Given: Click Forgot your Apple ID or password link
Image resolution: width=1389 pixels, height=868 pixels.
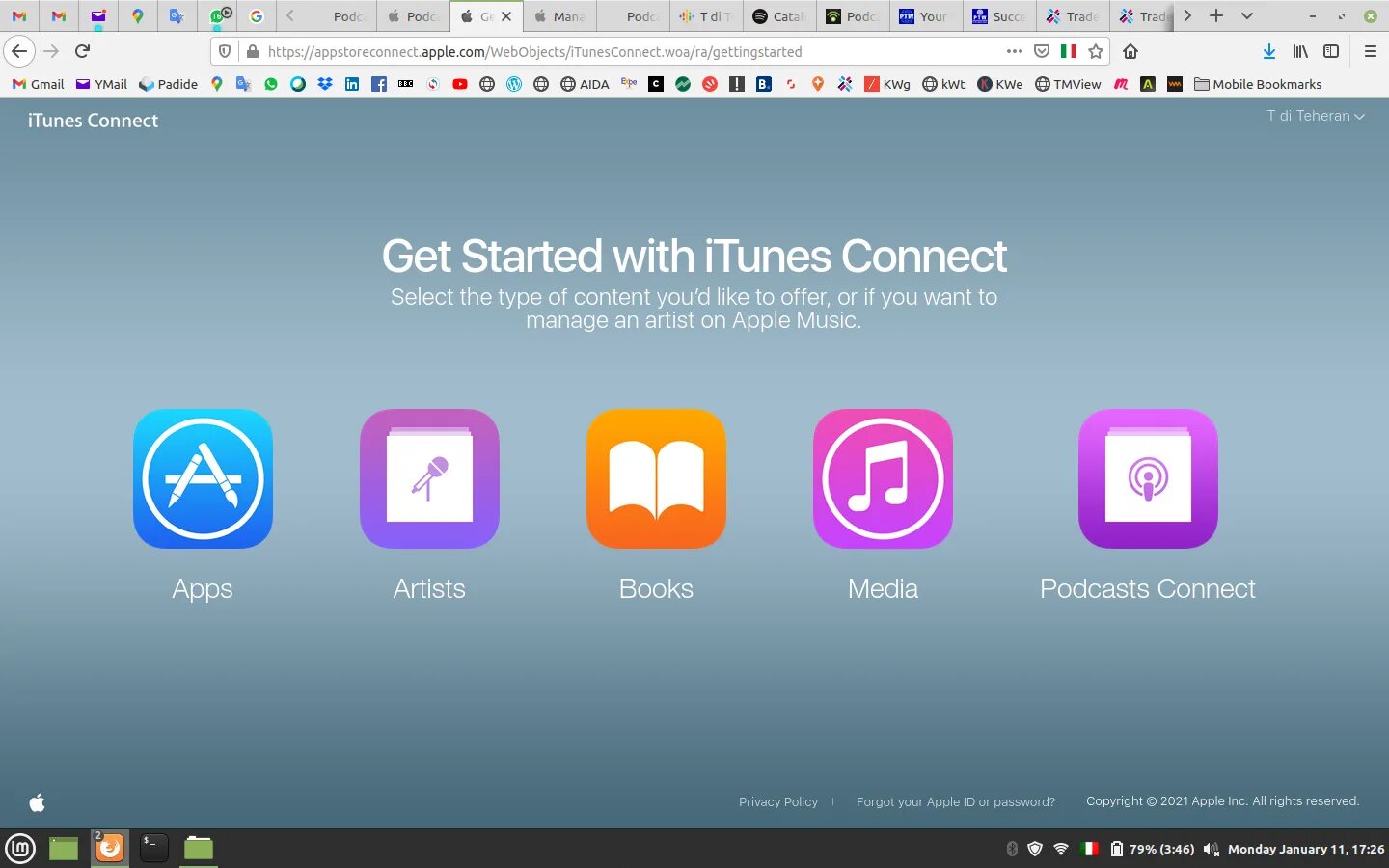Looking at the screenshot, I should coord(956,802).
